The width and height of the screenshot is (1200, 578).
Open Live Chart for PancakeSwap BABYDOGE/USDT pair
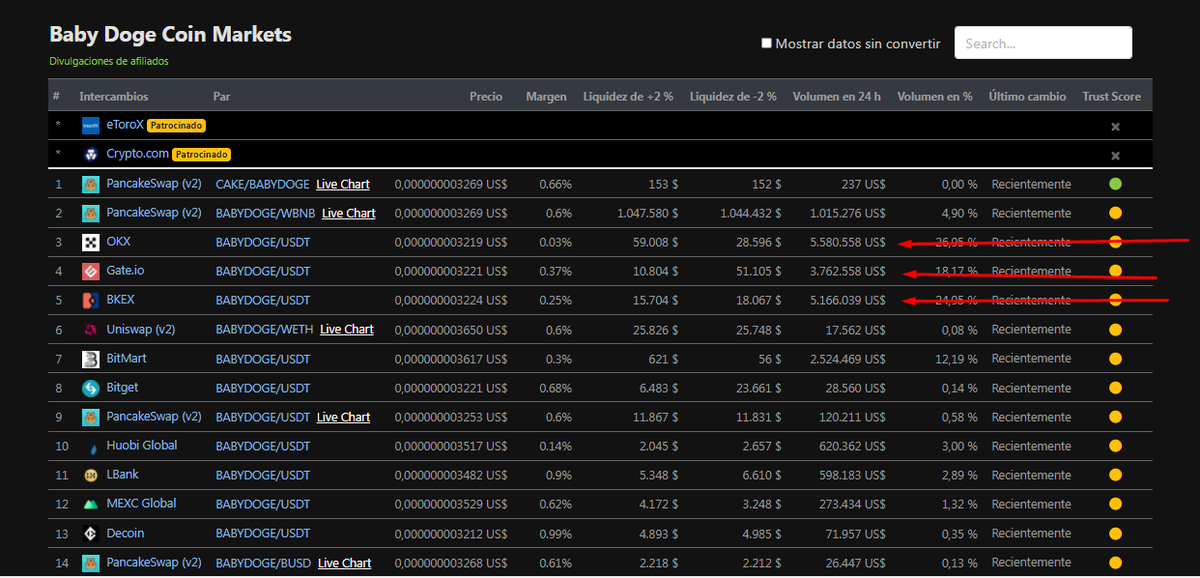click(344, 417)
